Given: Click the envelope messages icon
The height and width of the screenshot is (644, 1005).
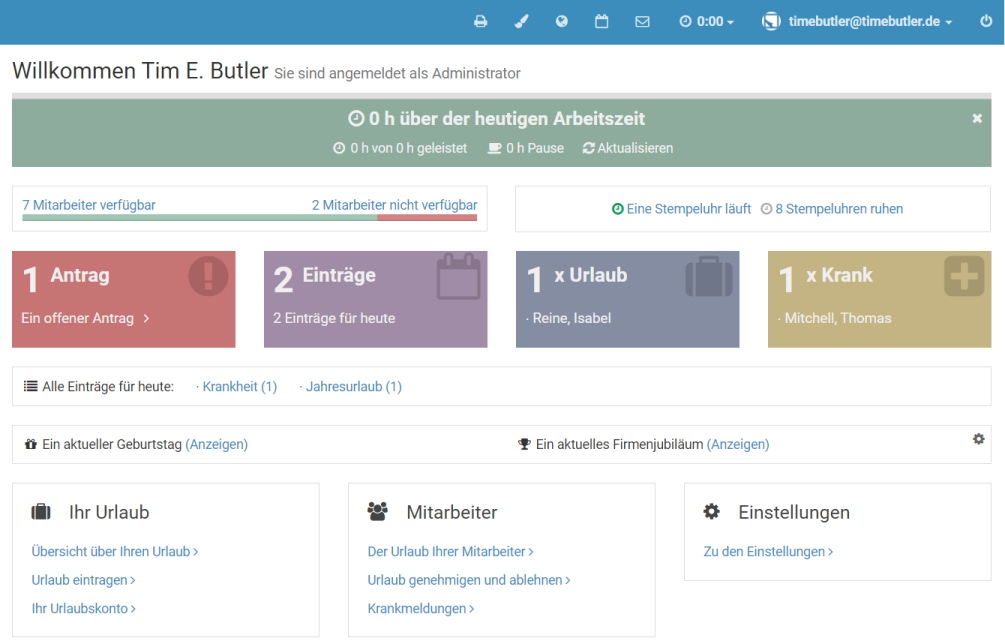Looking at the screenshot, I should [x=642, y=21].
